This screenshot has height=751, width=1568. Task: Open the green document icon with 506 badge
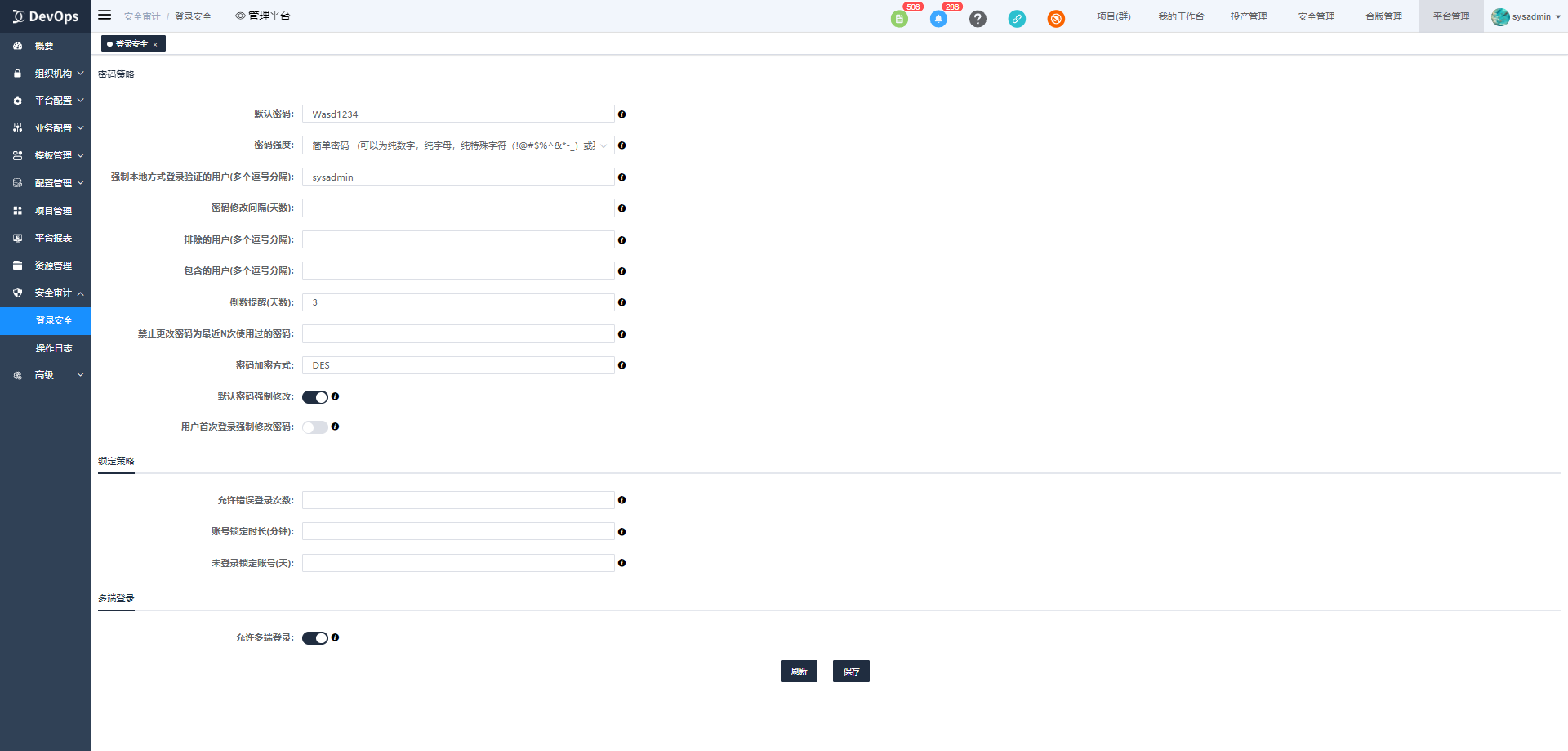(899, 19)
